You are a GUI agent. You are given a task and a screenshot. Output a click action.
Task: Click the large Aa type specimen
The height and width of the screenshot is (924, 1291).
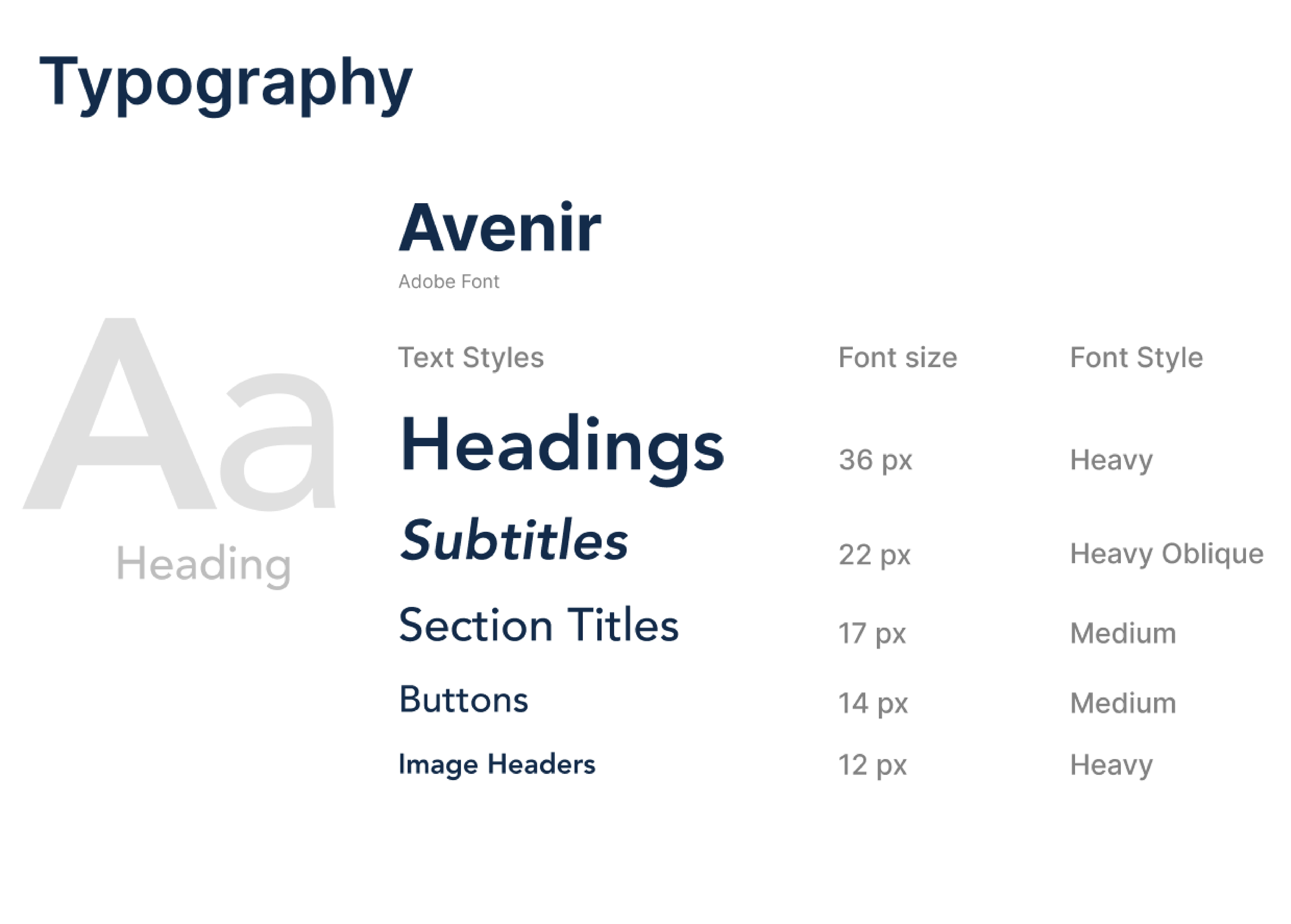[x=179, y=415]
